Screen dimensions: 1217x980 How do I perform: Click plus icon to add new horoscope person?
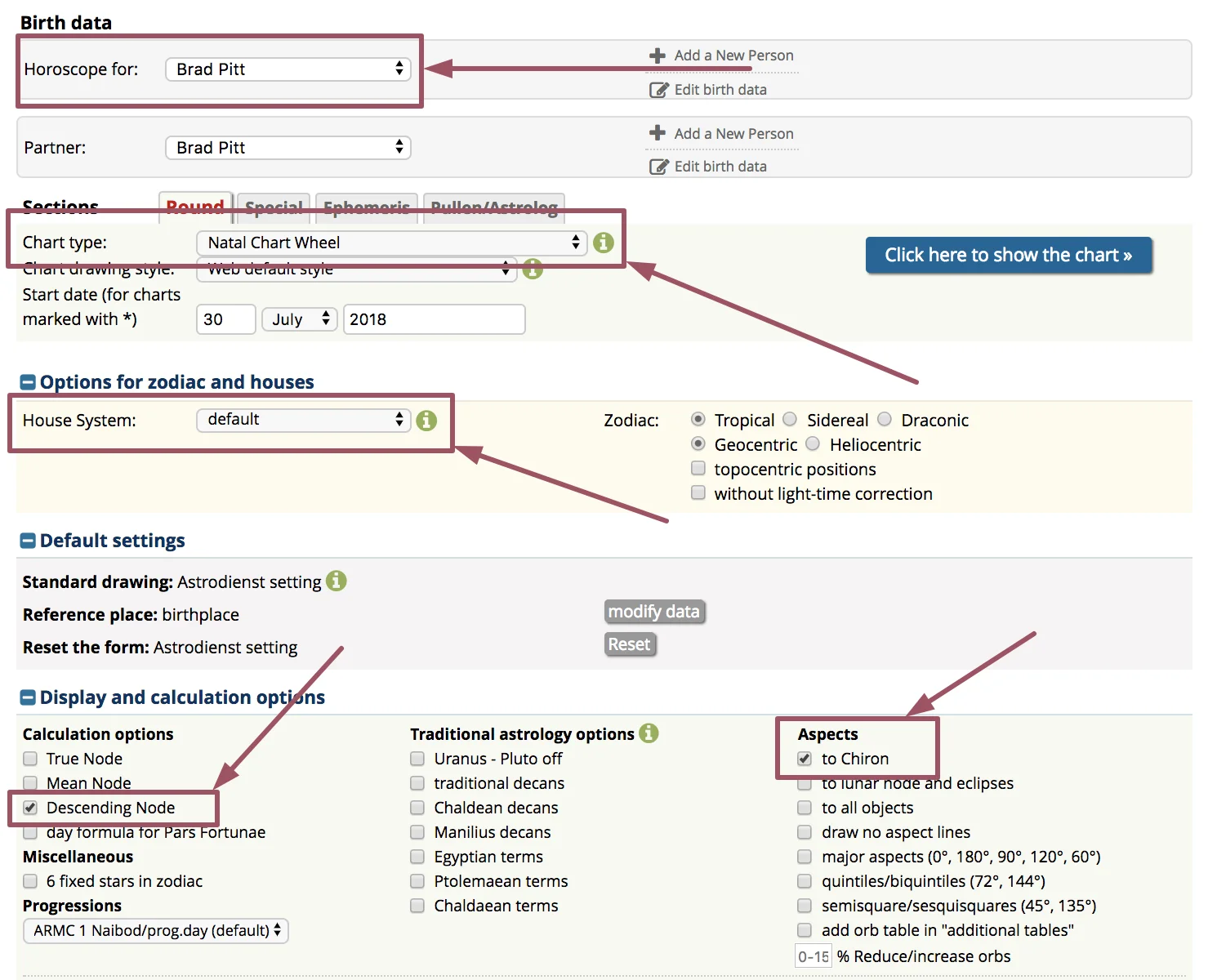click(658, 56)
